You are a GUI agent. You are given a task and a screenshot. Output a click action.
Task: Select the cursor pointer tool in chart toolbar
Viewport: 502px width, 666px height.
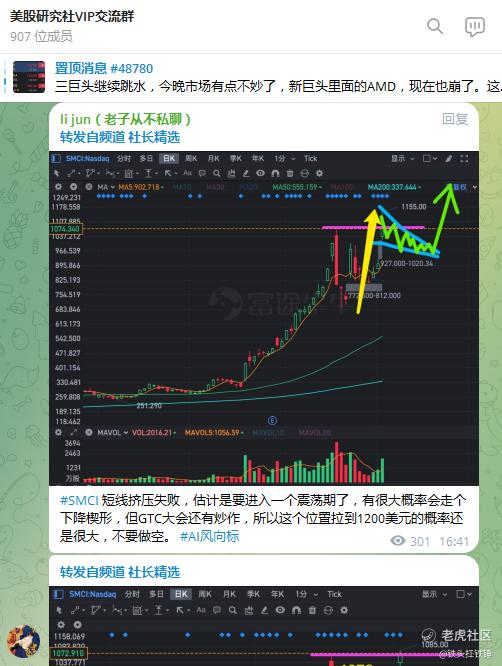[57, 173]
